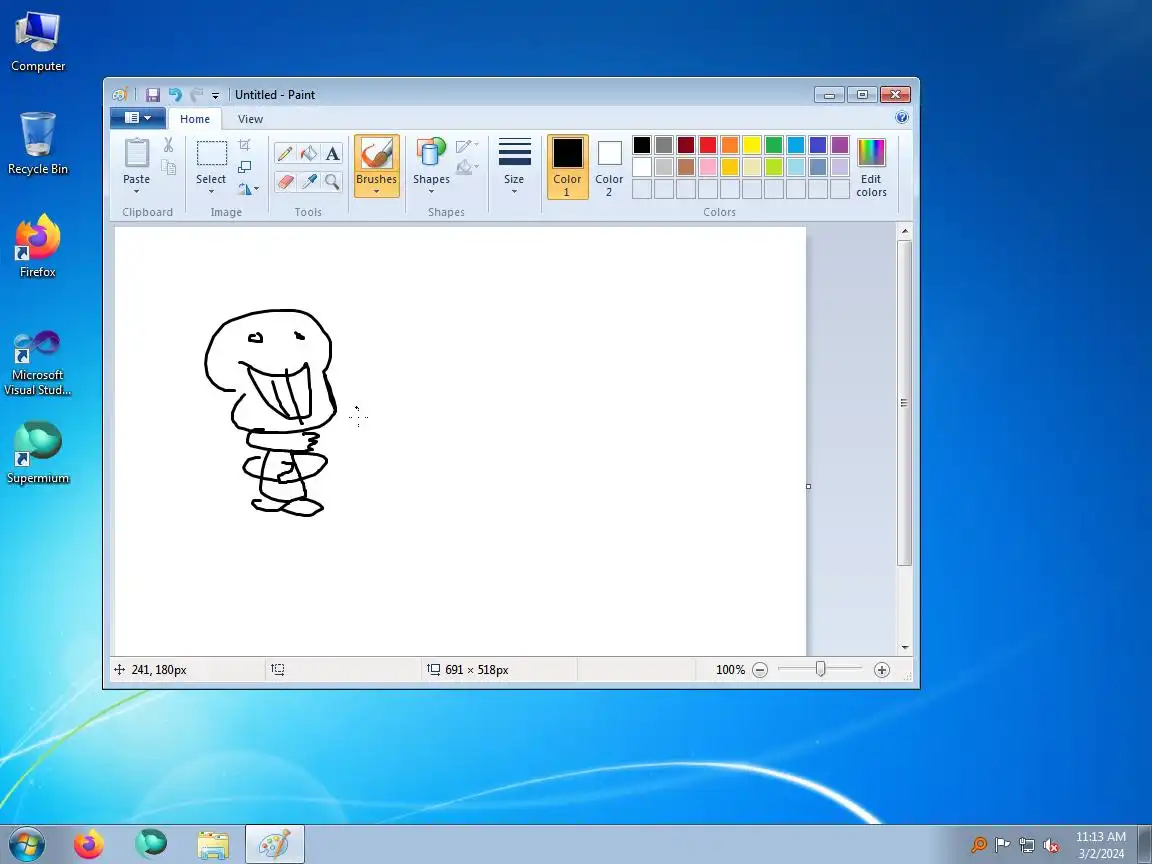Open Supermium desktop shortcut
The height and width of the screenshot is (864, 1152).
[x=37, y=453]
